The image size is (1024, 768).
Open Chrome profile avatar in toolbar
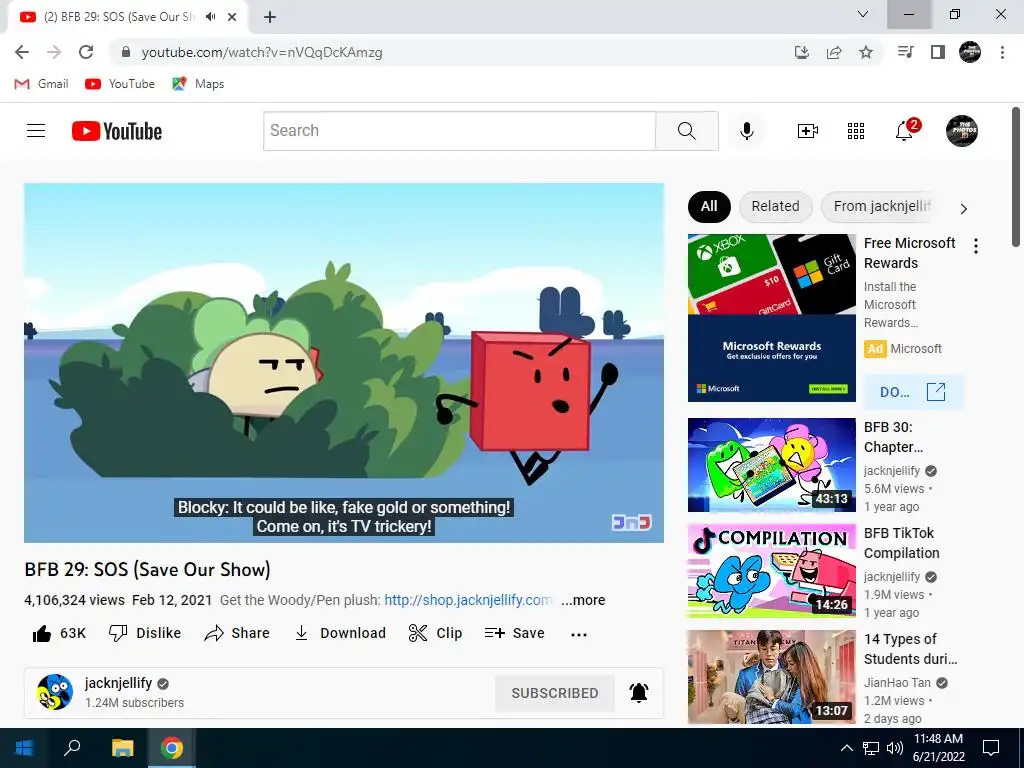coord(970,52)
